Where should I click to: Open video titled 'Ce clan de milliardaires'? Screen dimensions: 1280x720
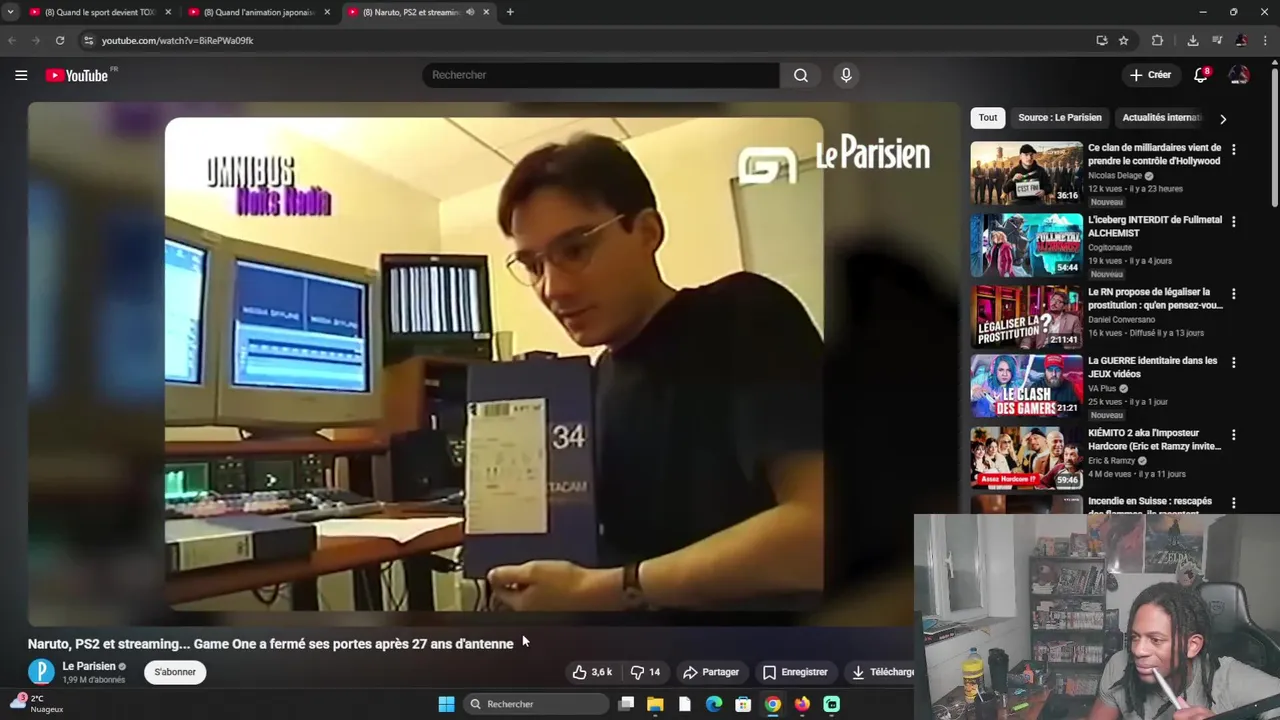(x=1154, y=154)
